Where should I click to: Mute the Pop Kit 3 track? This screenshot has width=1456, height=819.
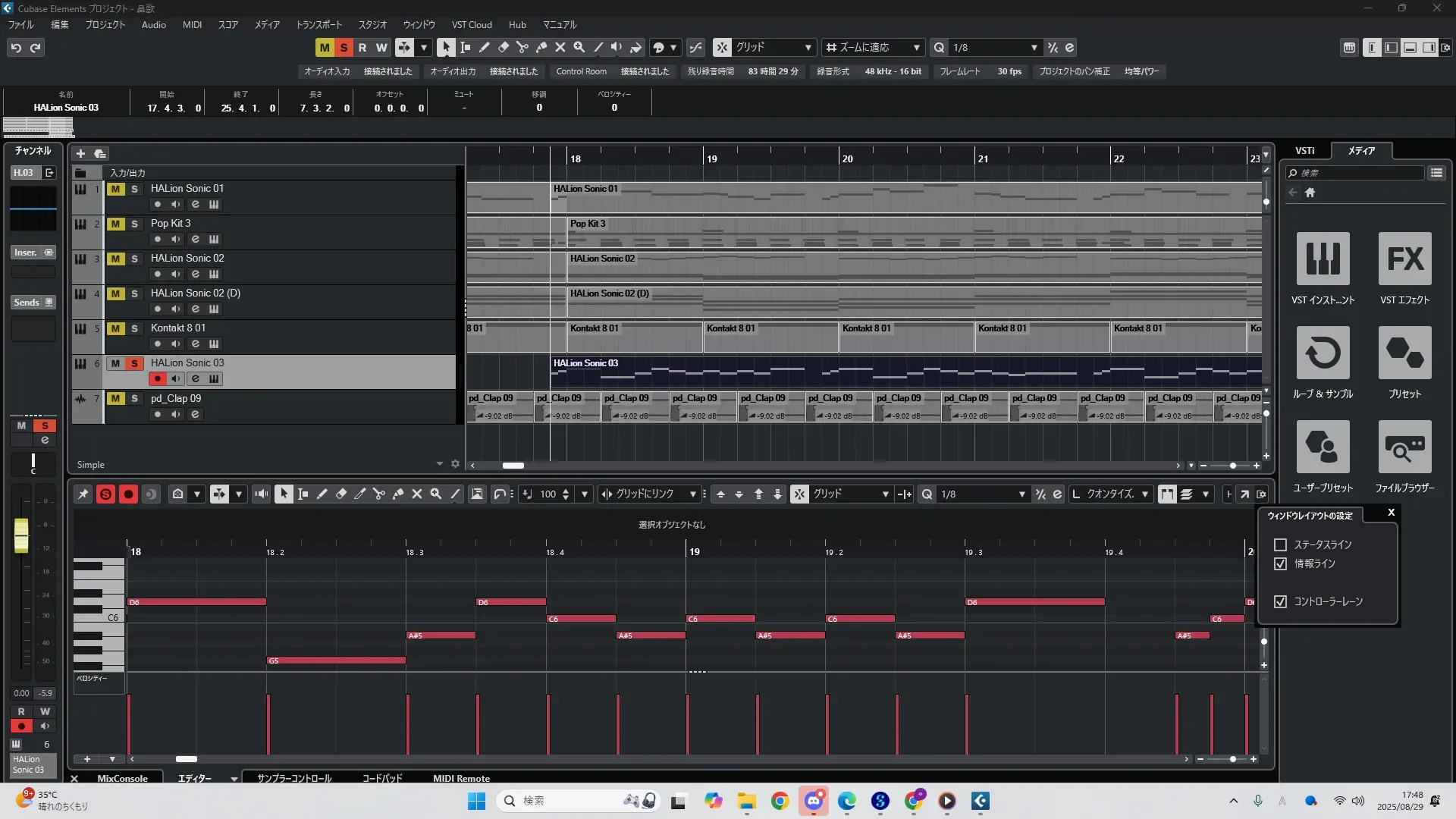115,224
